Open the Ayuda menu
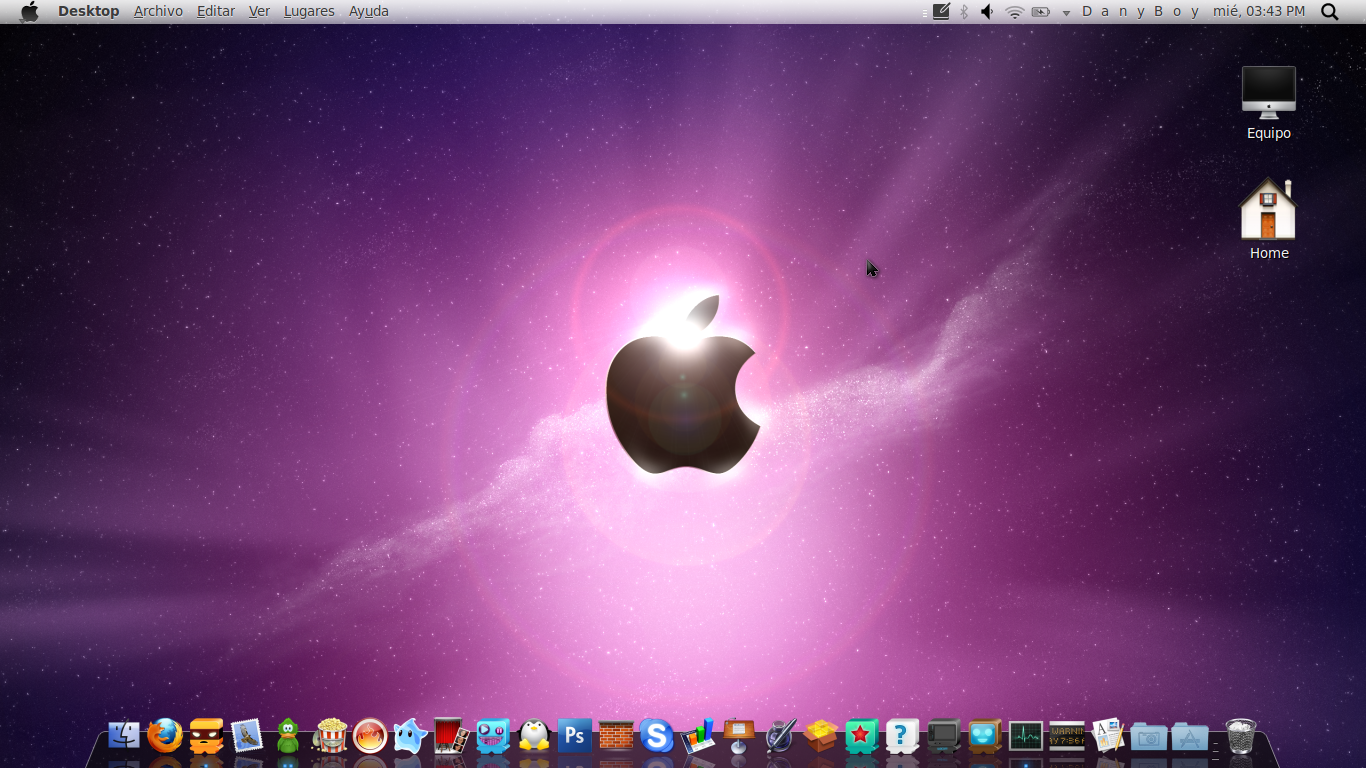Viewport: 1366px width, 768px height. 369,11
